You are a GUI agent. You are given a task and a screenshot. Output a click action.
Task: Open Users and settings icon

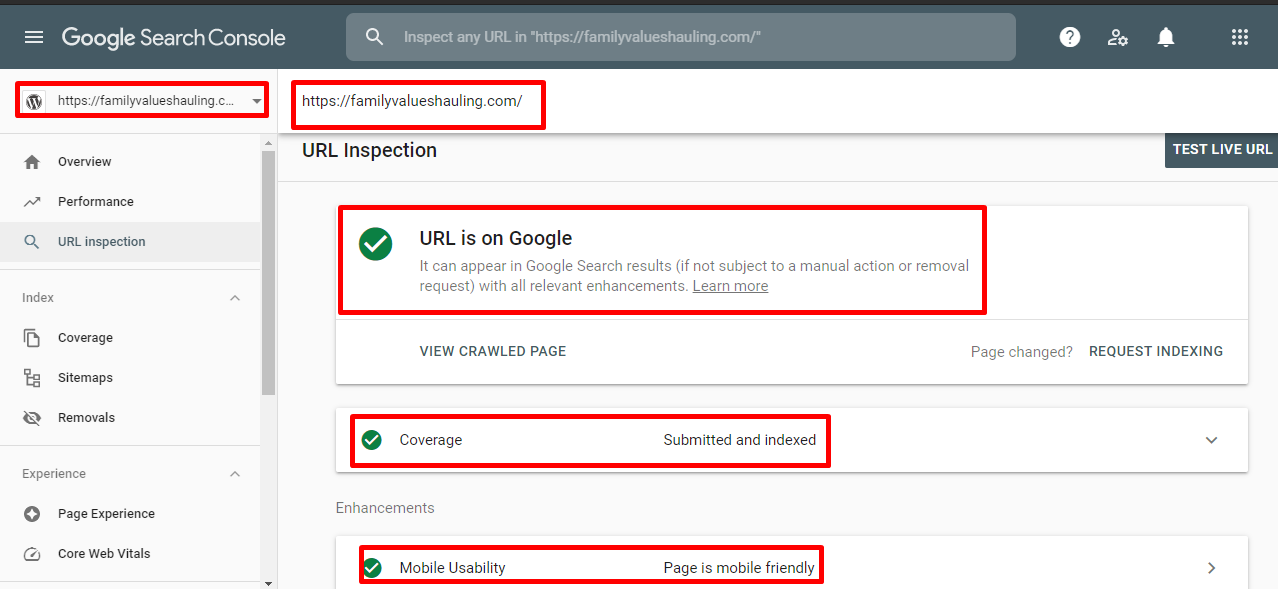[x=1118, y=37]
